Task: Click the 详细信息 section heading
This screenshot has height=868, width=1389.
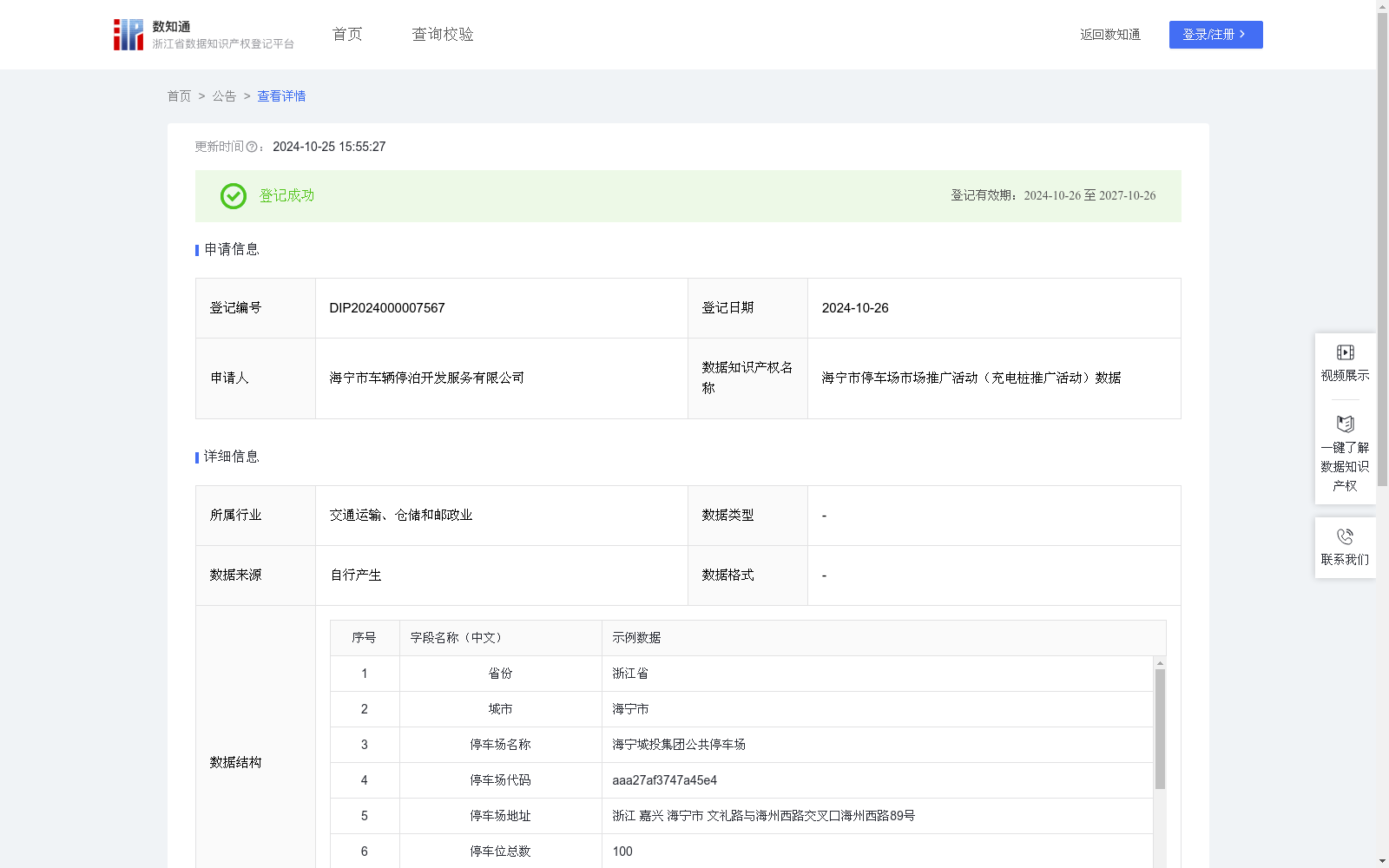Action: [231, 457]
